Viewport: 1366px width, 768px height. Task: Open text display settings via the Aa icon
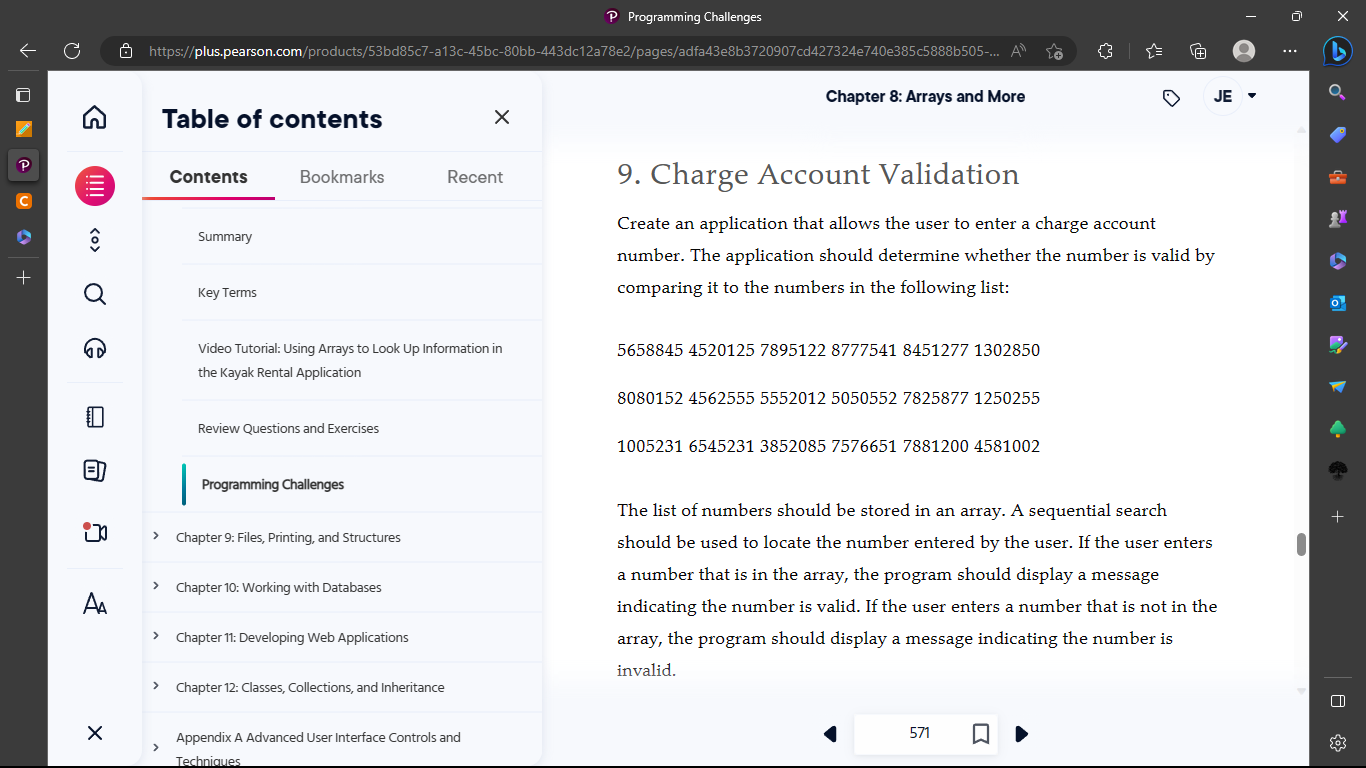click(94, 602)
